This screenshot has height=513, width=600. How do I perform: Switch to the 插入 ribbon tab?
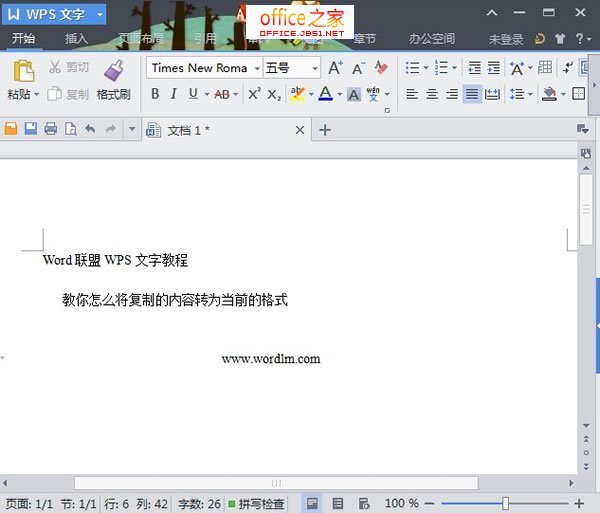(x=76, y=39)
